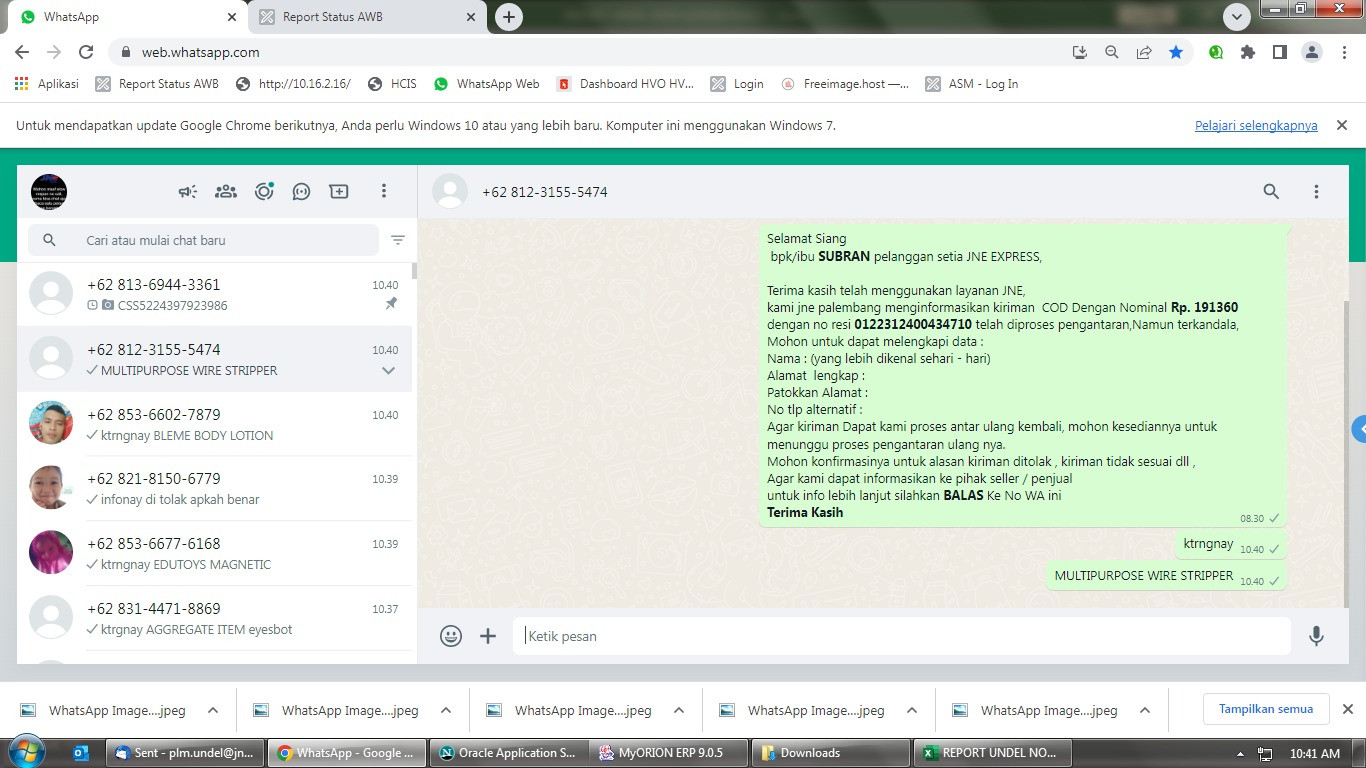Expand last WhatsApp Image download options
Image resolution: width=1366 pixels, height=768 pixels.
(1145, 710)
